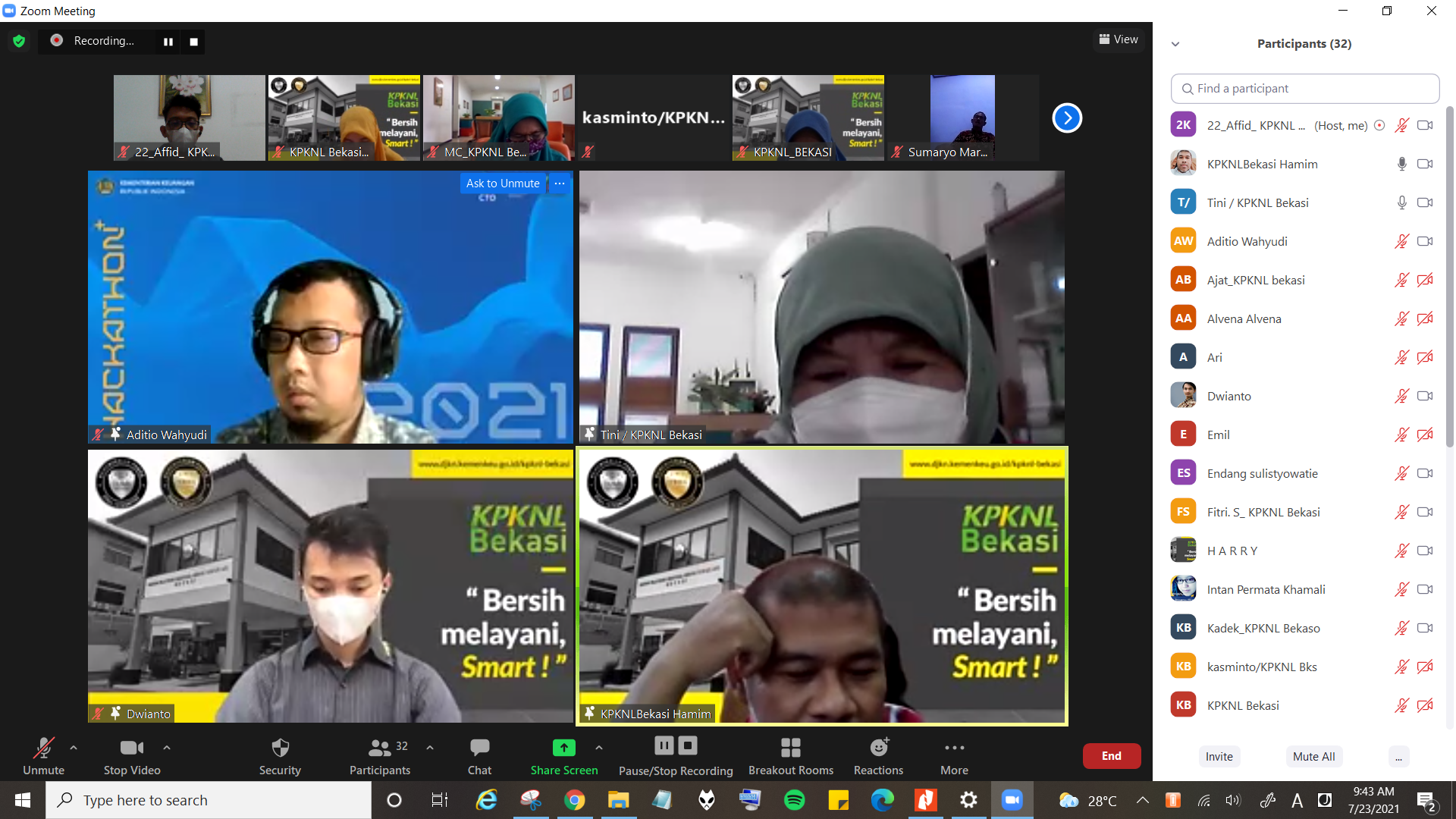Click the green Share Screen icon
Viewport: 1456px width, 819px height.
click(563, 748)
